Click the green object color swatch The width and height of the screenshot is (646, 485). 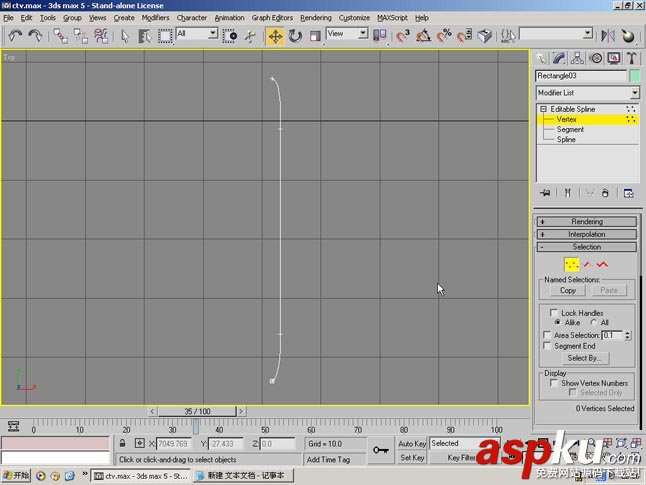(634, 76)
